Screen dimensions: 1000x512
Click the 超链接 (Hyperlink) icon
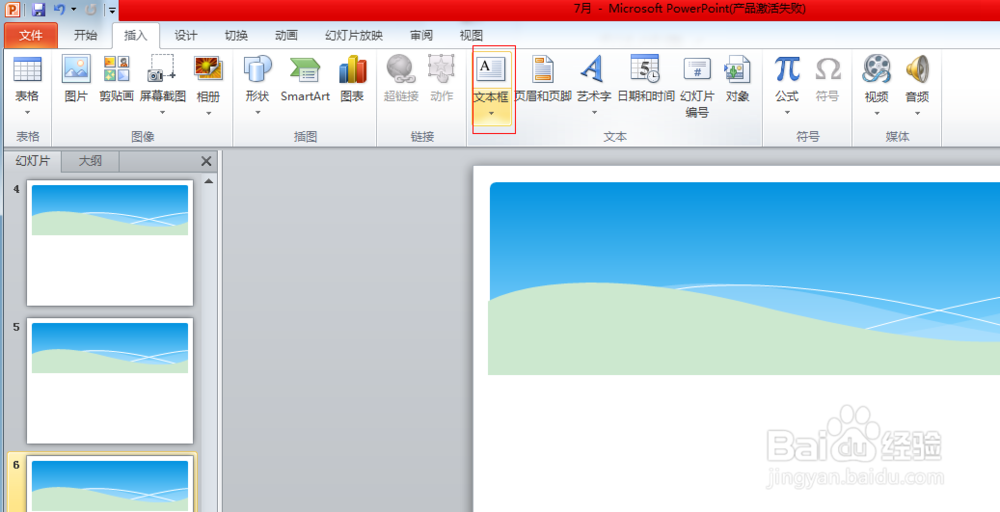point(401,69)
